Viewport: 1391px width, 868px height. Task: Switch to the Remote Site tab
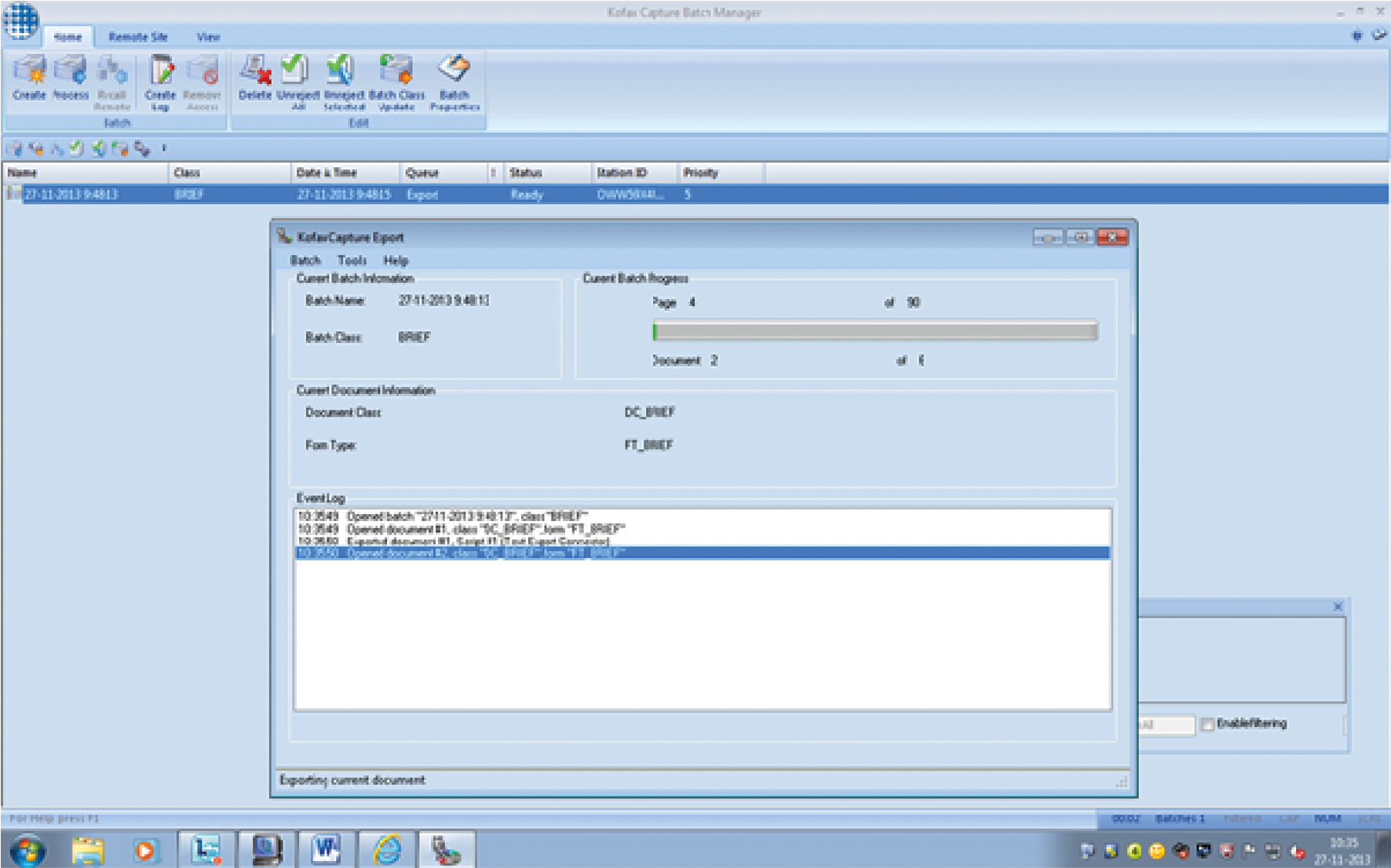[x=138, y=37]
